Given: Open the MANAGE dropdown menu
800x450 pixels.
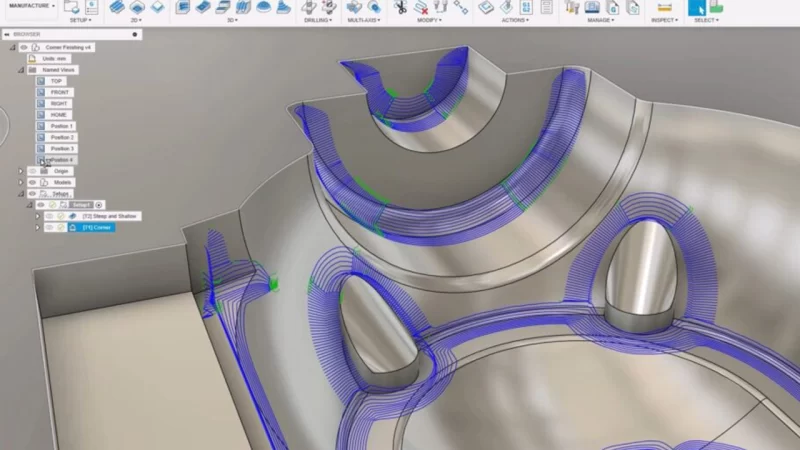Looking at the screenshot, I should pyautogui.click(x=601, y=20).
